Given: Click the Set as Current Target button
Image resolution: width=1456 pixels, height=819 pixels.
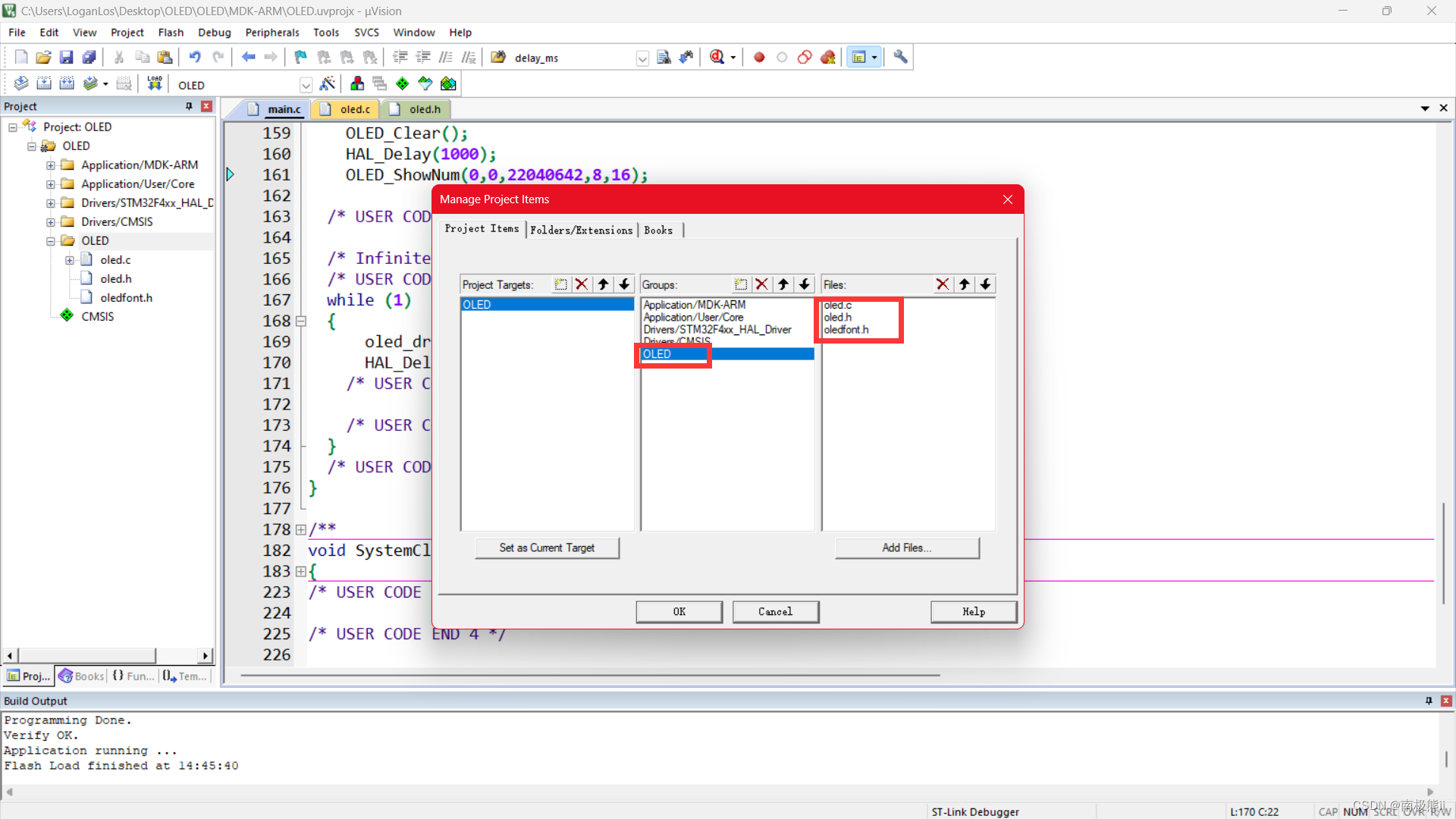Looking at the screenshot, I should (547, 548).
